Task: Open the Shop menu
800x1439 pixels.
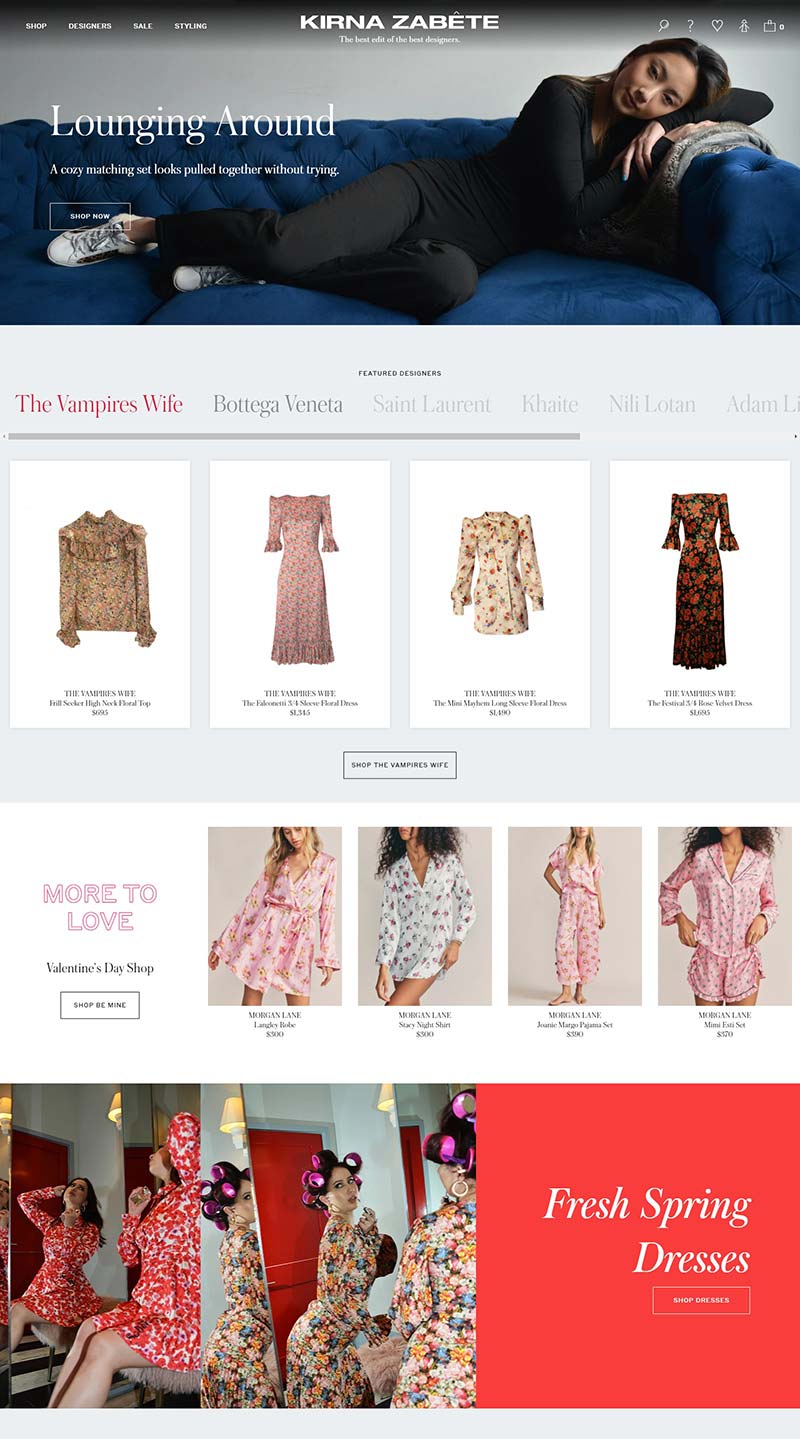Action: click(x=36, y=26)
